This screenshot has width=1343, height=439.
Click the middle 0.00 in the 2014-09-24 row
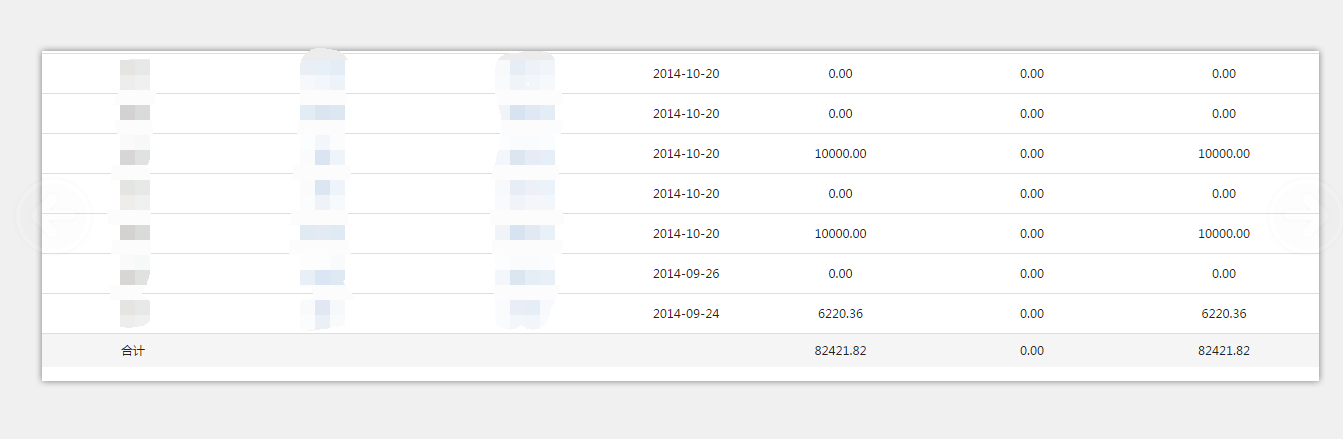click(x=1032, y=313)
